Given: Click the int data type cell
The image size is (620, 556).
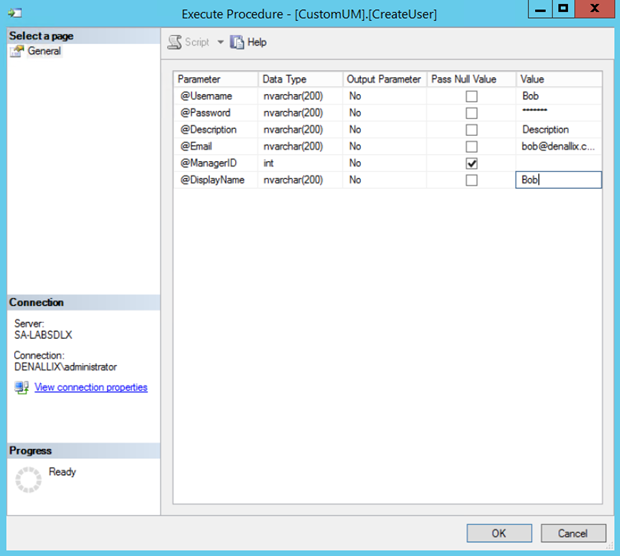Looking at the screenshot, I should coord(300,163).
